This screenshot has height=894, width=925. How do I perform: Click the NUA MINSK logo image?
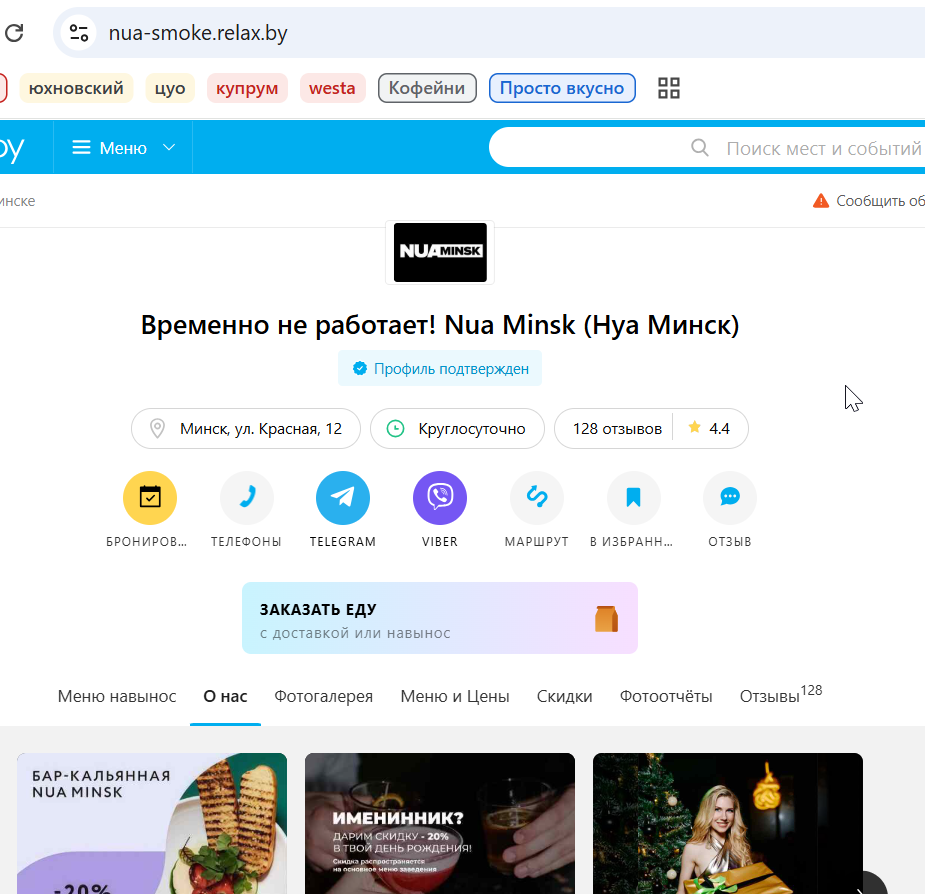pyautogui.click(x=440, y=253)
